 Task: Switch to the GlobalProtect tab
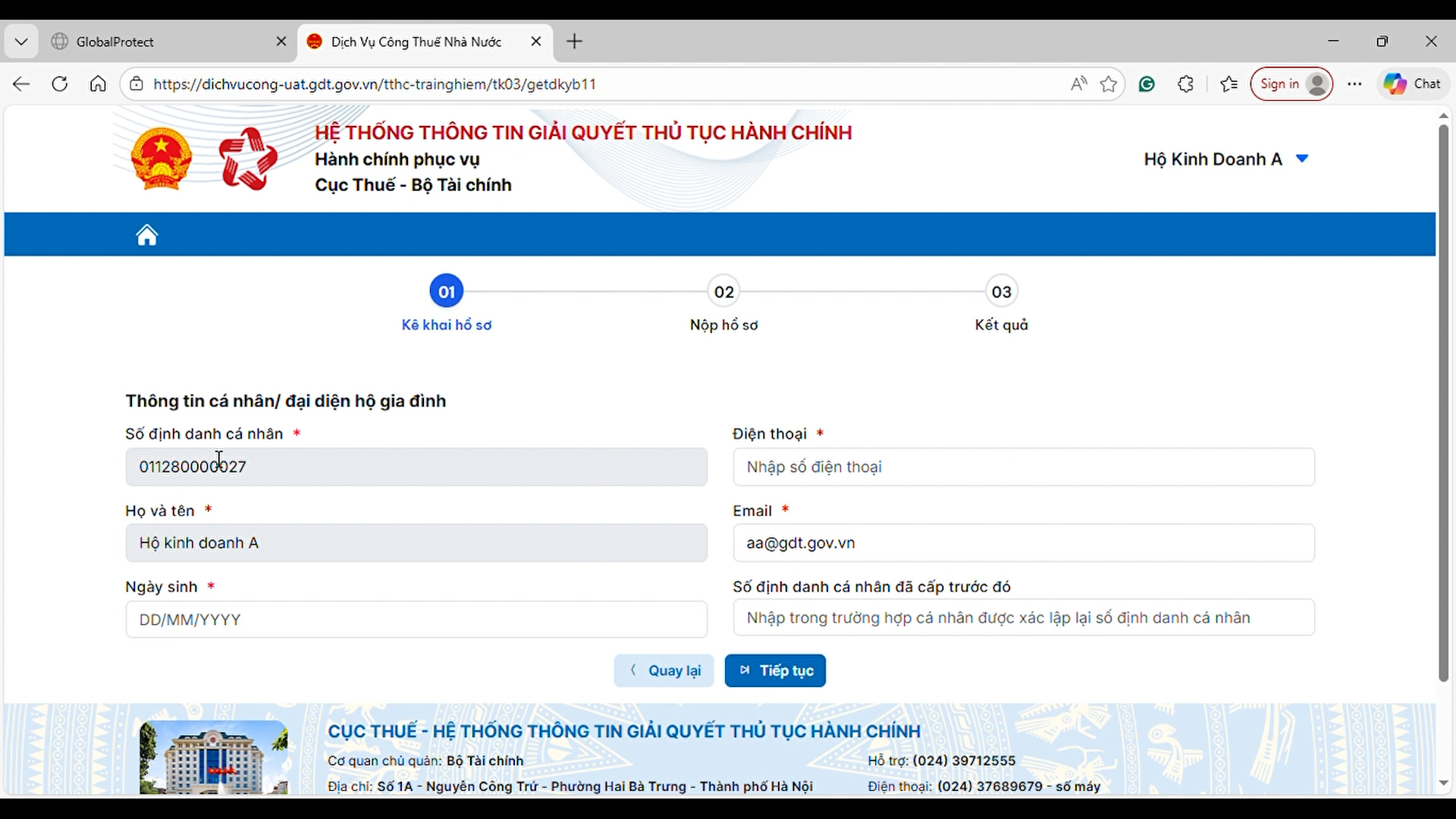(152, 42)
